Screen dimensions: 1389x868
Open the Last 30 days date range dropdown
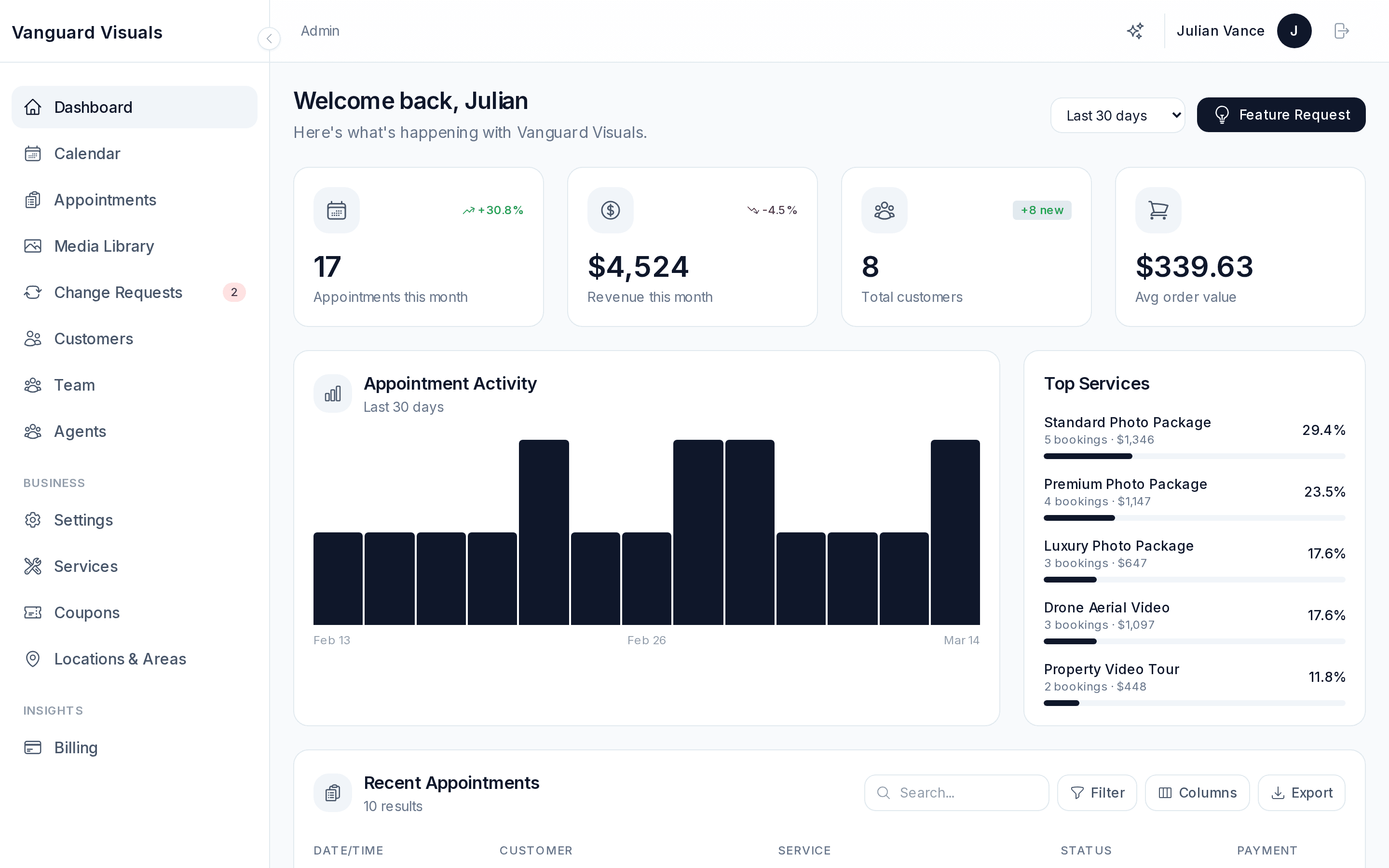[x=1117, y=115]
